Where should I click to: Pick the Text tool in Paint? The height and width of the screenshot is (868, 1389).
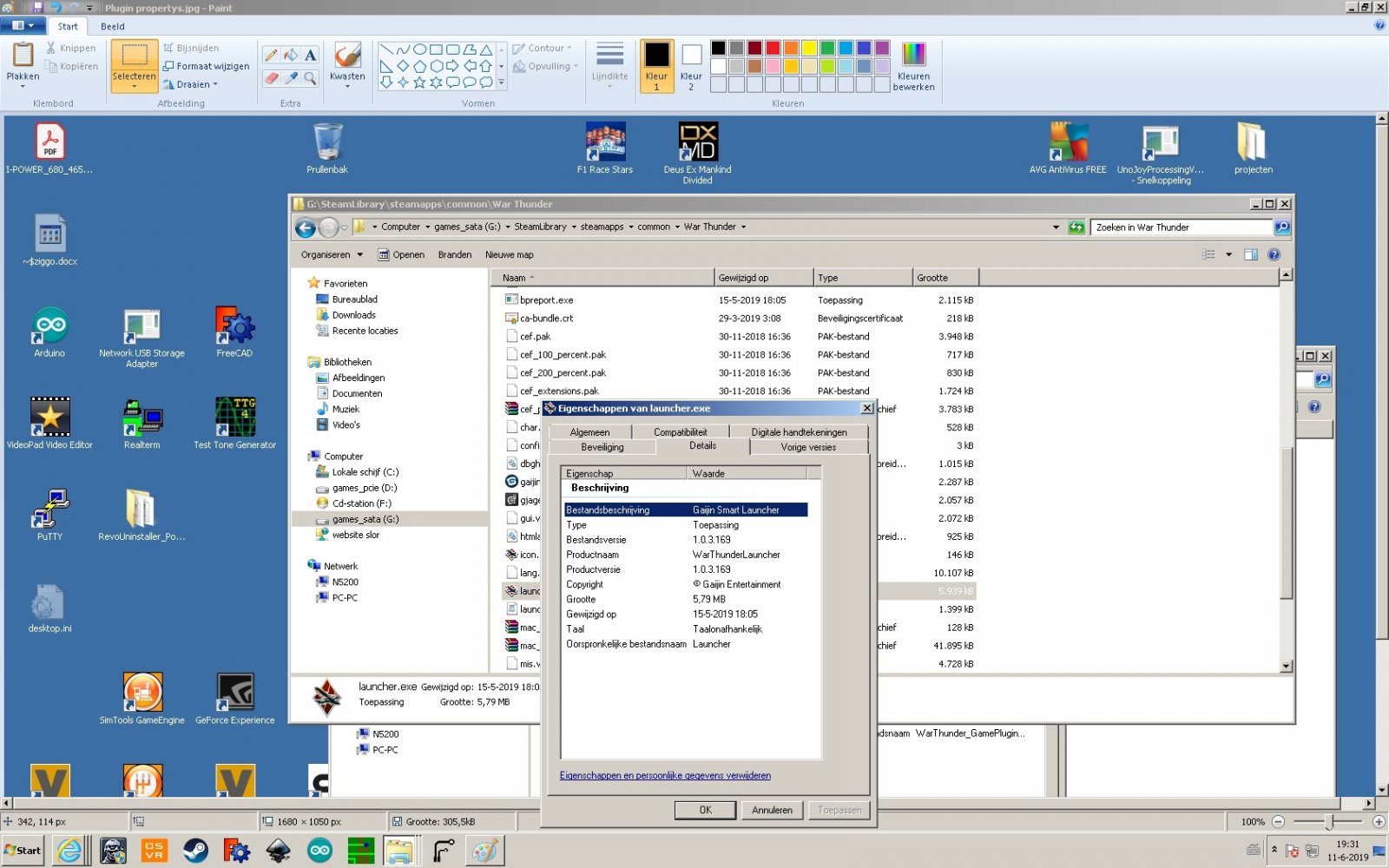point(310,55)
